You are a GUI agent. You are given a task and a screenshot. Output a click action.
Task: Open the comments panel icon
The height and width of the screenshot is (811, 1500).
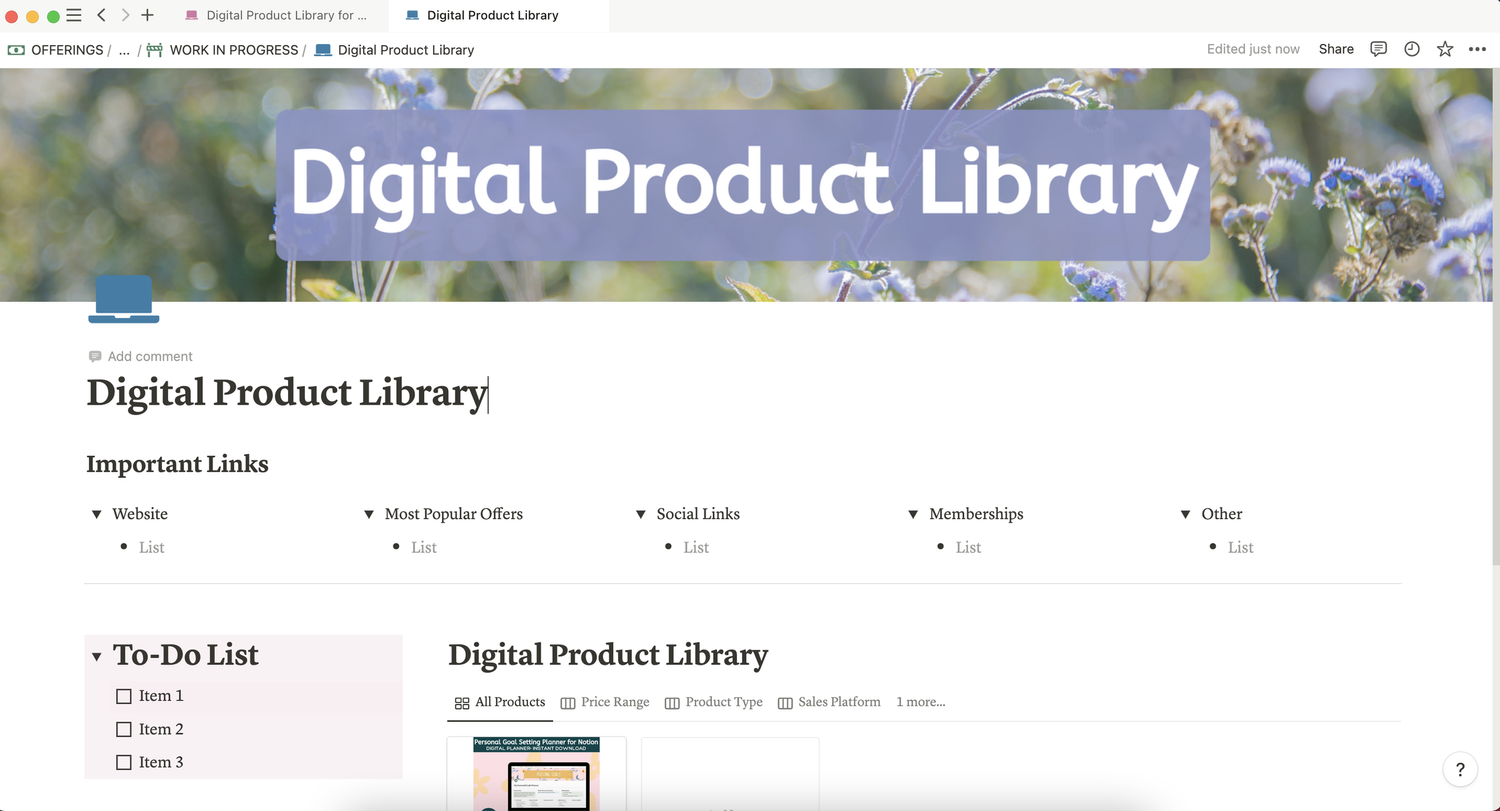click(x=1378, y=49)
